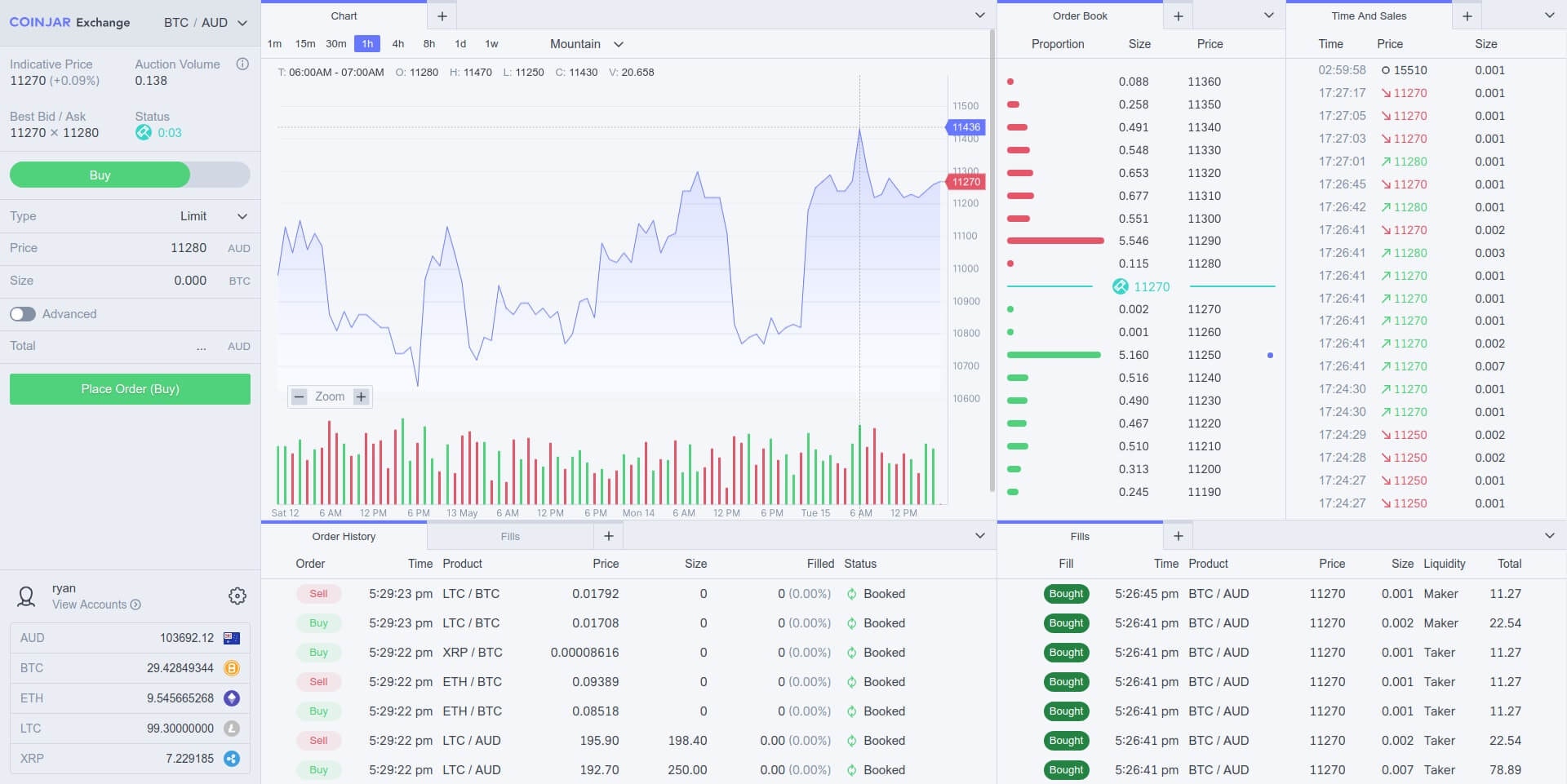
Task: Click the ryan user avatar icon
Action: click(26, 597)
